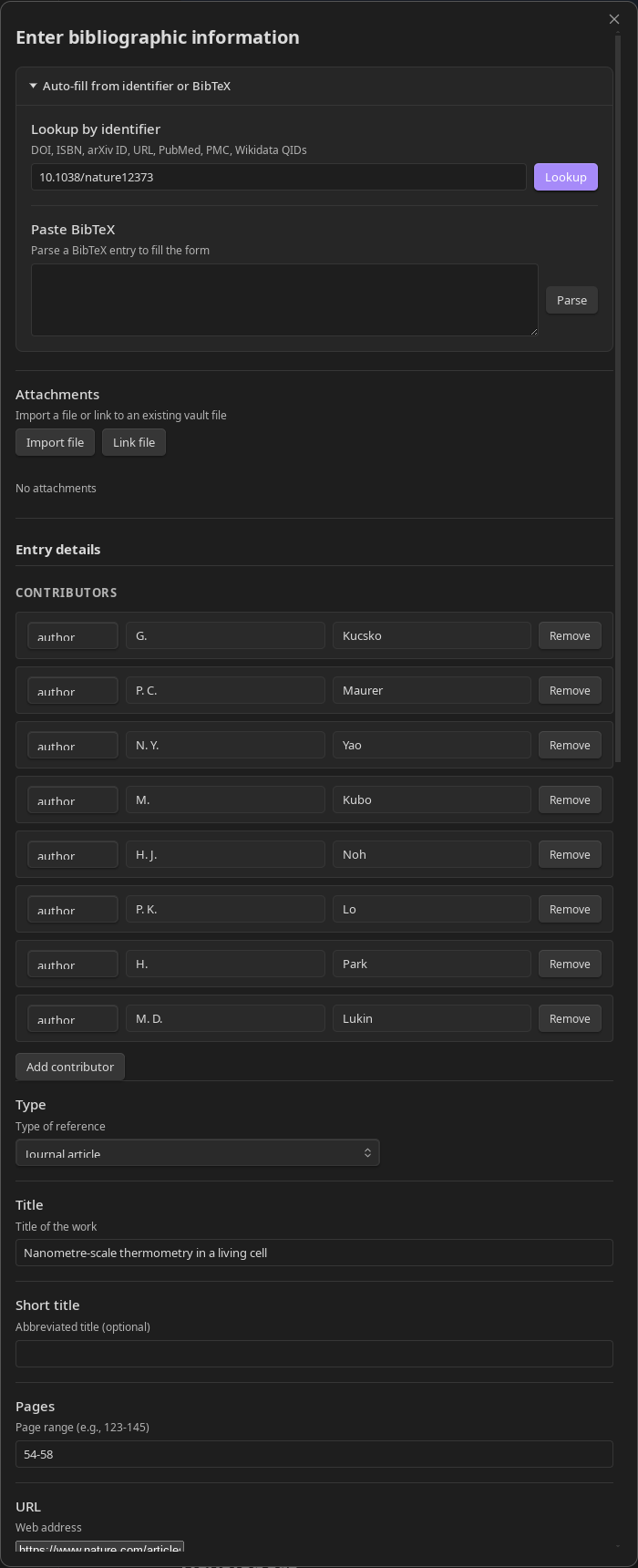Click the Short title field
This screenshot has width=638, height=1568.
(x=314, y=1354)
